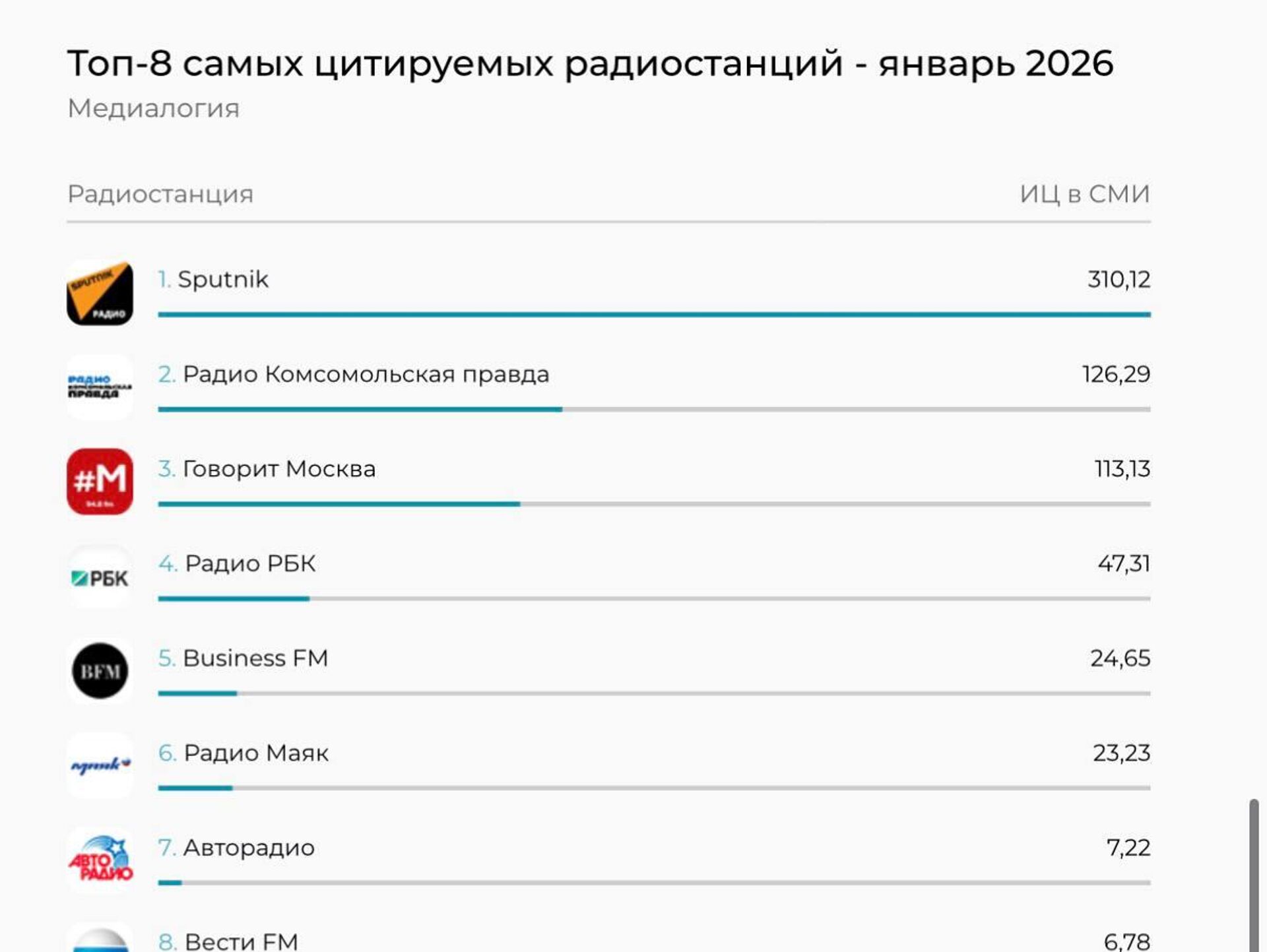Click the Авторадио station name
Viewport: 1267px width, 952px height.
(x=249, y=848)
